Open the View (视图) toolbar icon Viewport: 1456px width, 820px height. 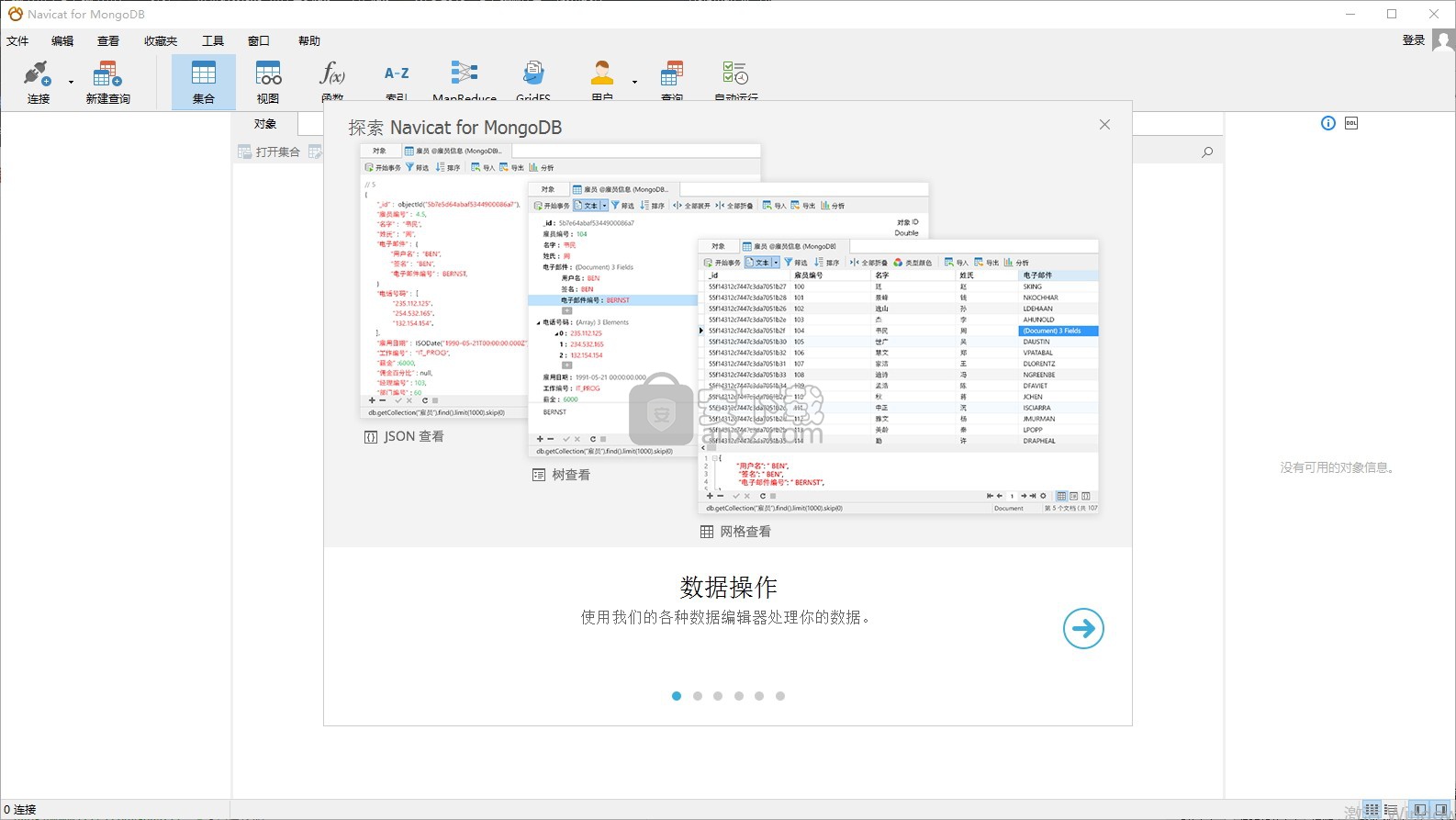click(x=268, y=73)
